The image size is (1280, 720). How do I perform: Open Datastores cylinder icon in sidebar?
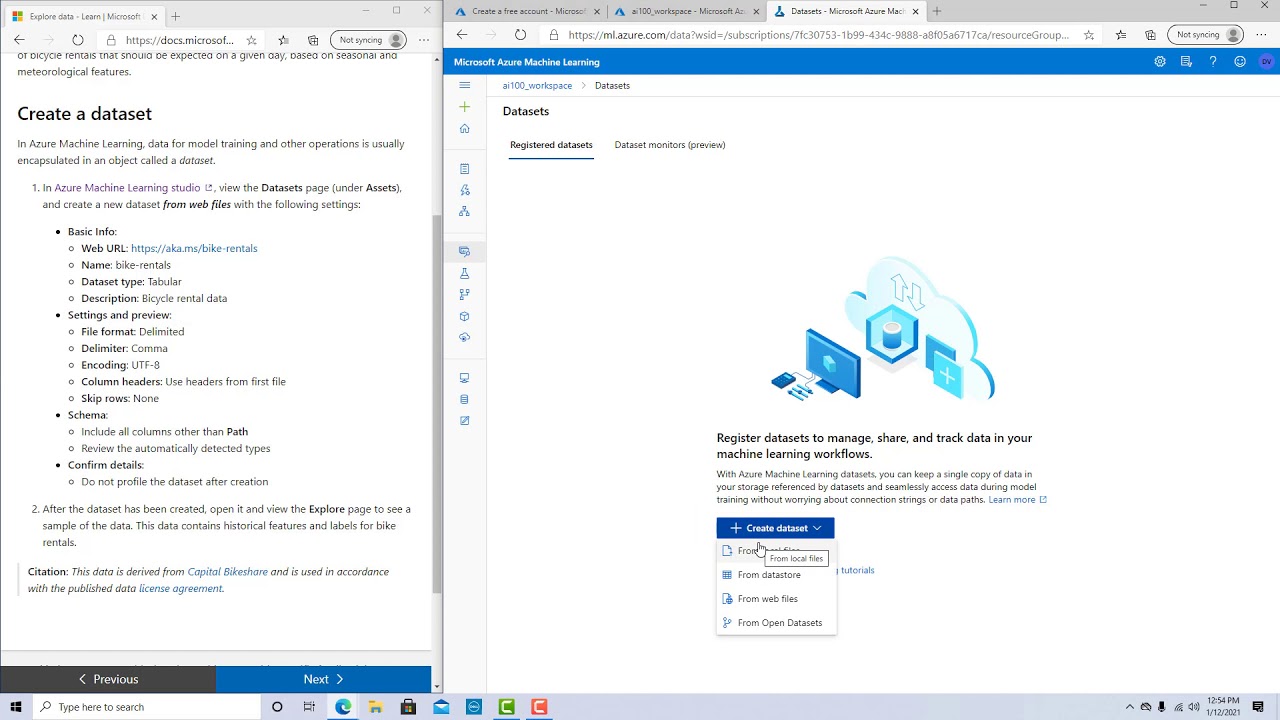coord(464,399)
